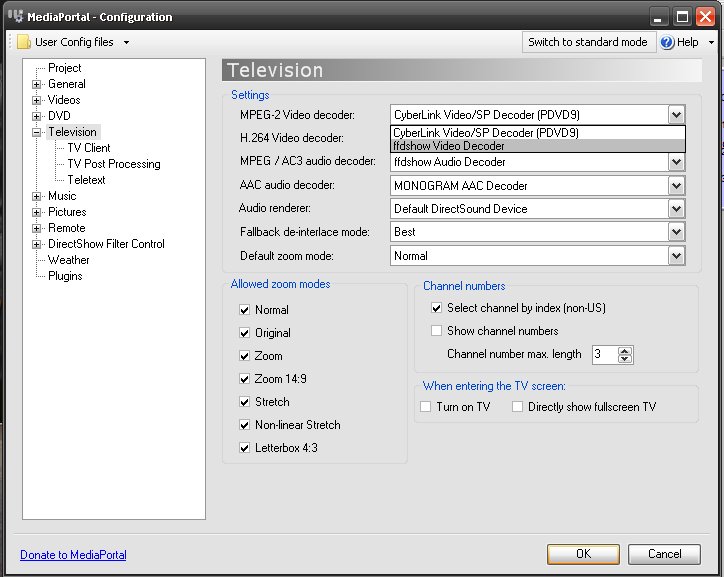Select TV Post Processing tree item
The image size is (724, 577).
[114, 164]
